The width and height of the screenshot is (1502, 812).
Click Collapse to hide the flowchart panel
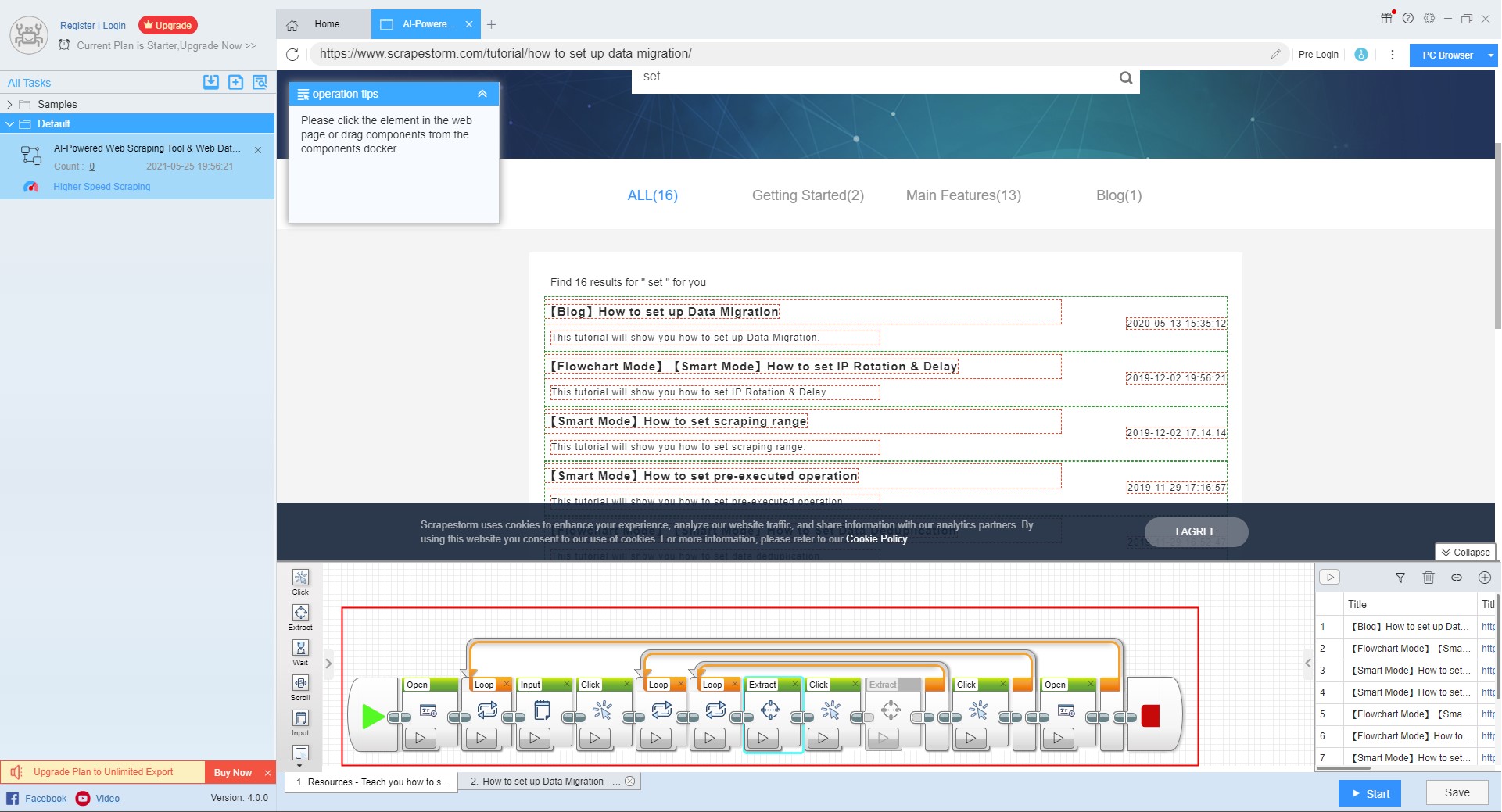[x=1465, y=552]
